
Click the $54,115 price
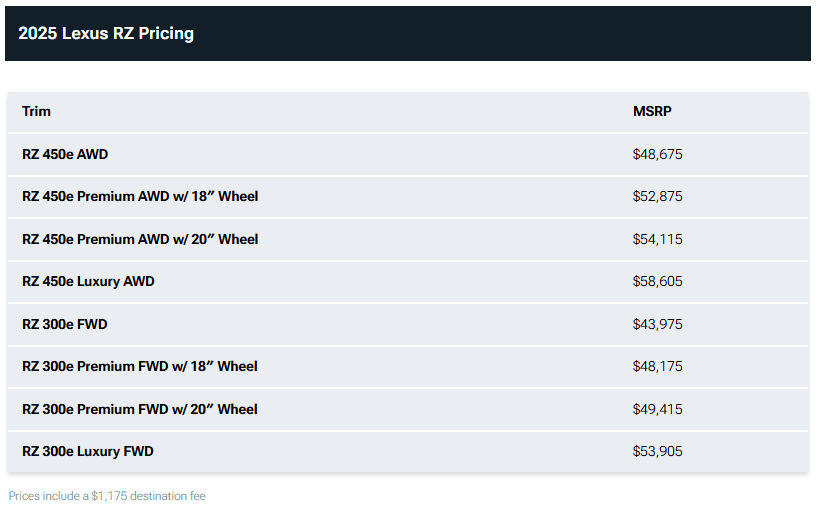click(x=657, y=239)
